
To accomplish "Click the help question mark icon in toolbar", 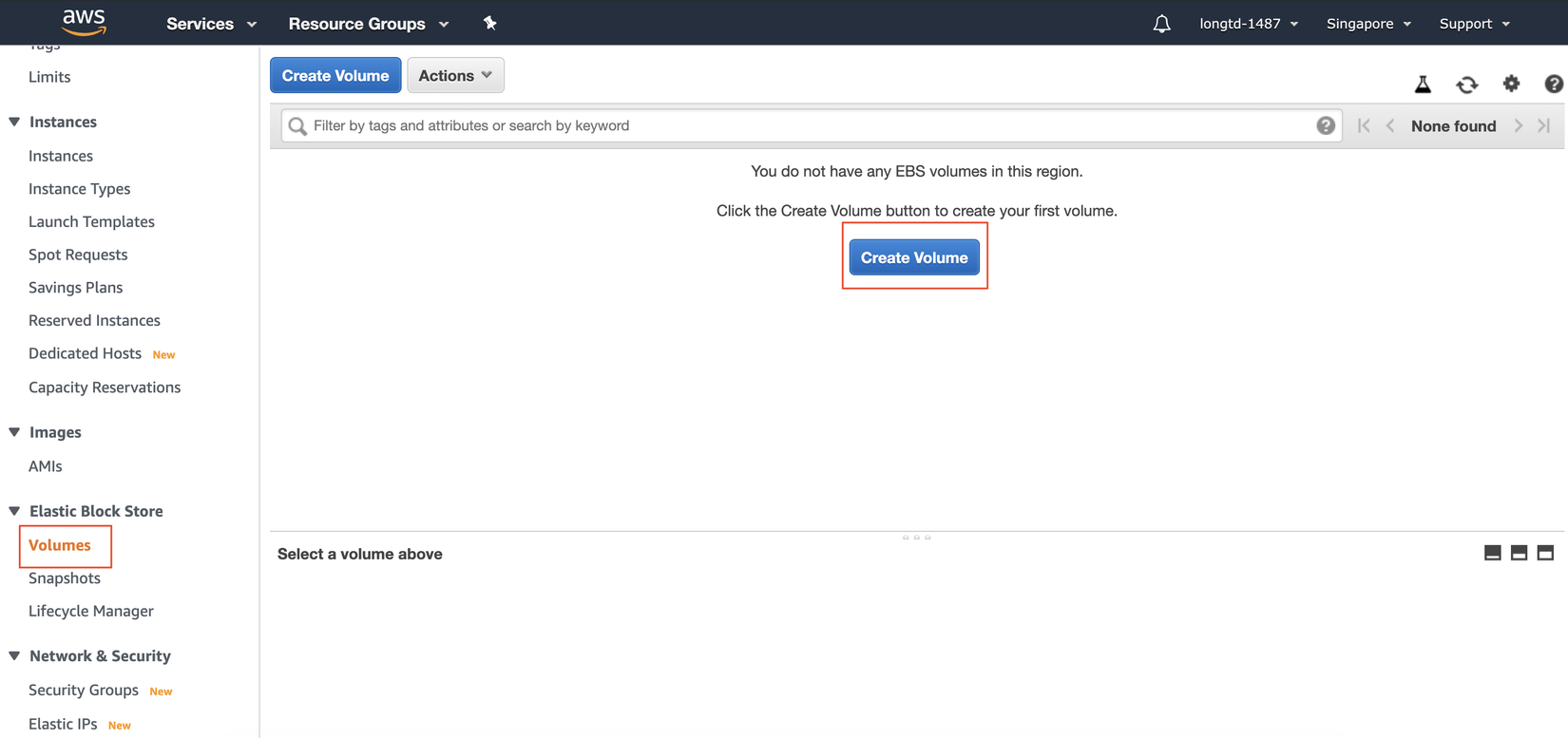I will click(x=1553, y=85).
